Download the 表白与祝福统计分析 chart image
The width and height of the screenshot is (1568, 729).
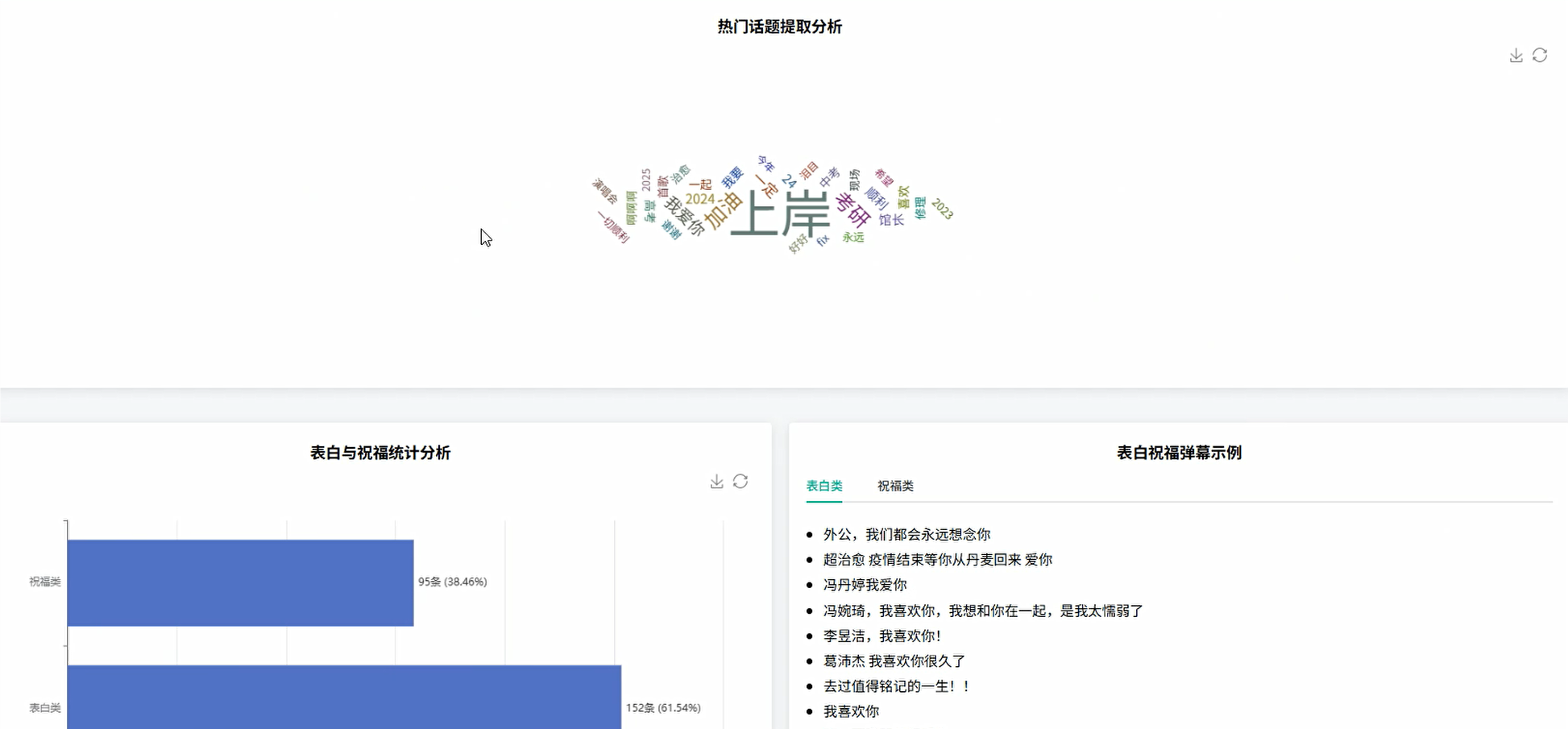click(x=717, y=481)
